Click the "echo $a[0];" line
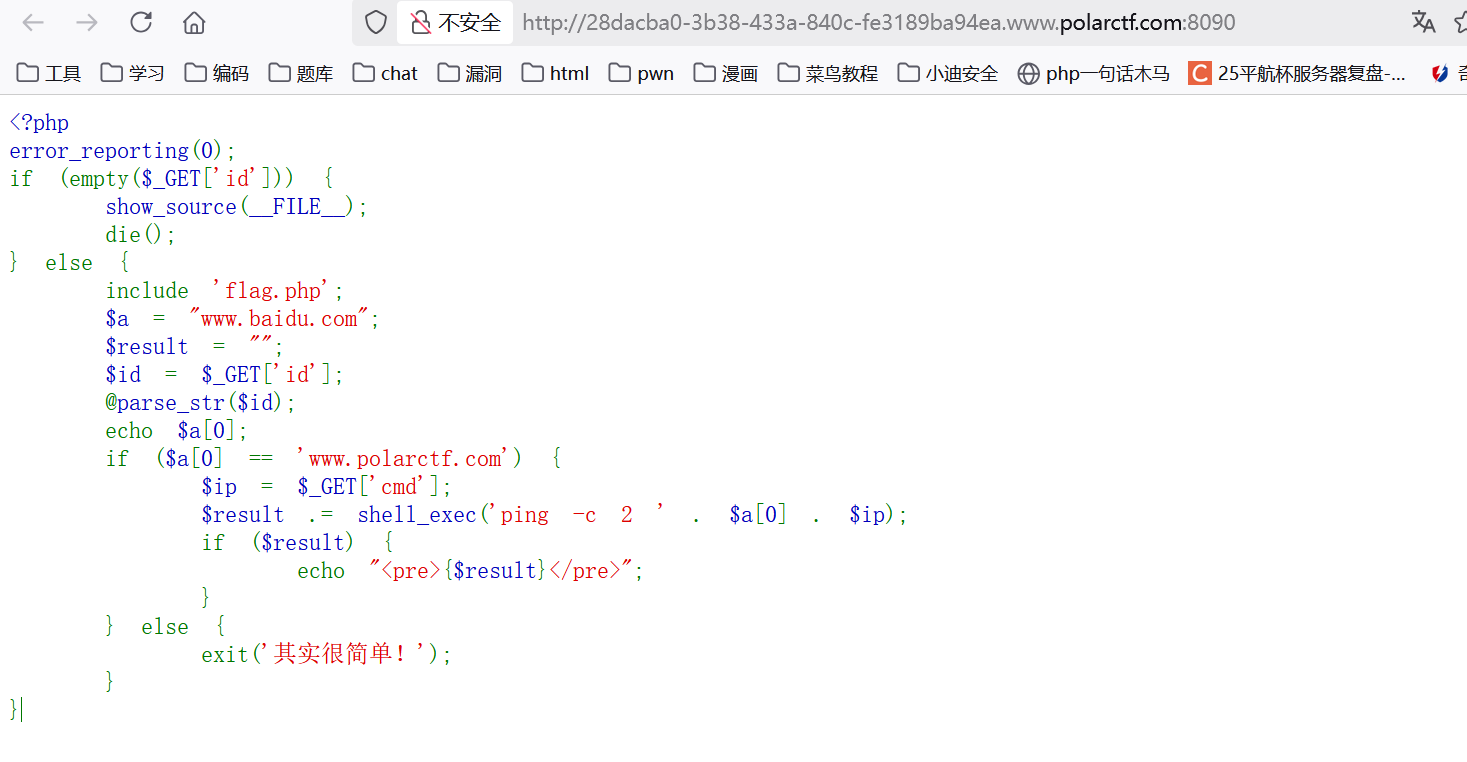Image resolution: width=1467 pixels, height=762 pixels. [x=177, y=431]
